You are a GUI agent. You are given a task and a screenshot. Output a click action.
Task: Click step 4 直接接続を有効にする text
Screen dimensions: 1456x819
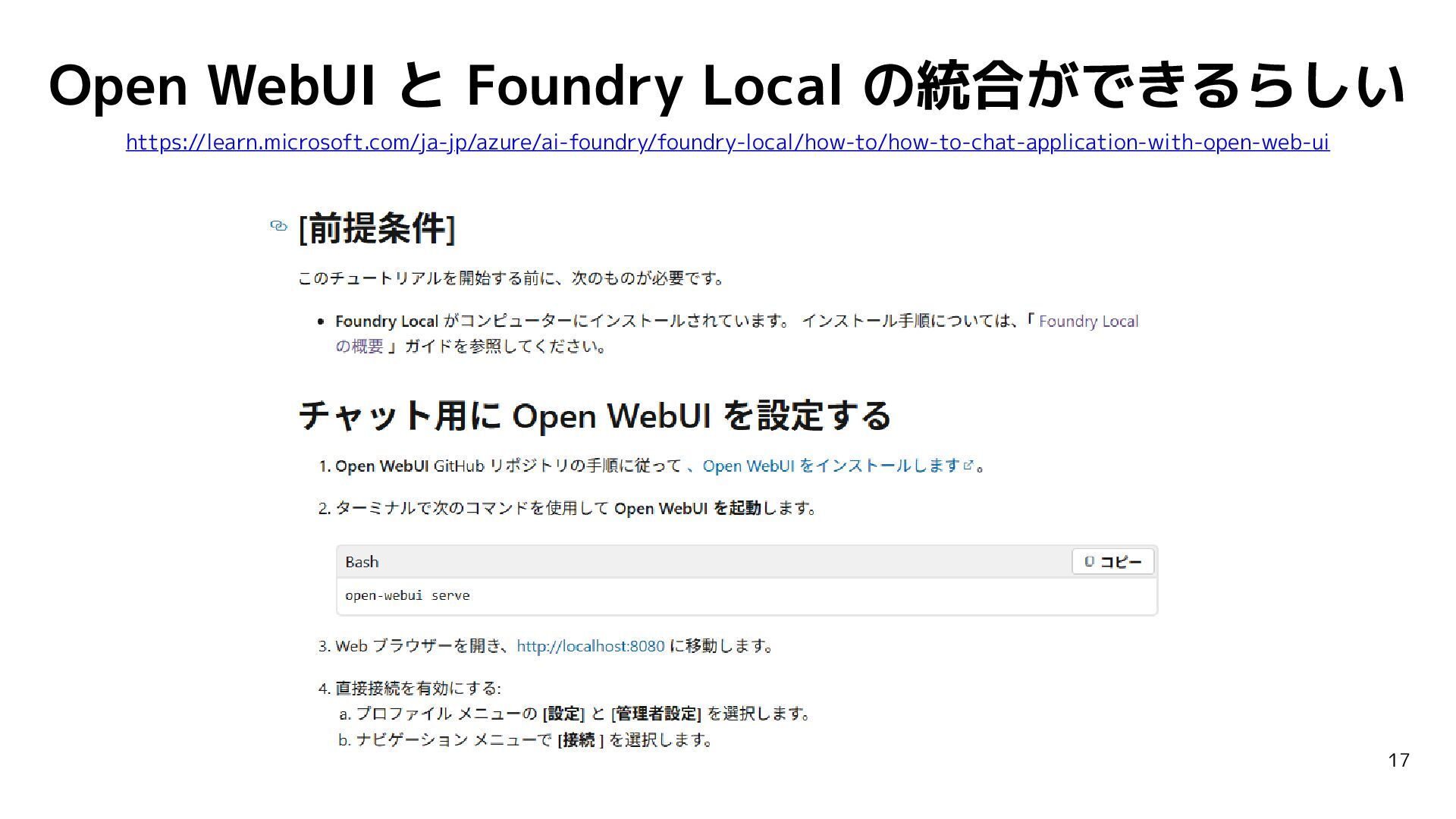click(417, 689)
